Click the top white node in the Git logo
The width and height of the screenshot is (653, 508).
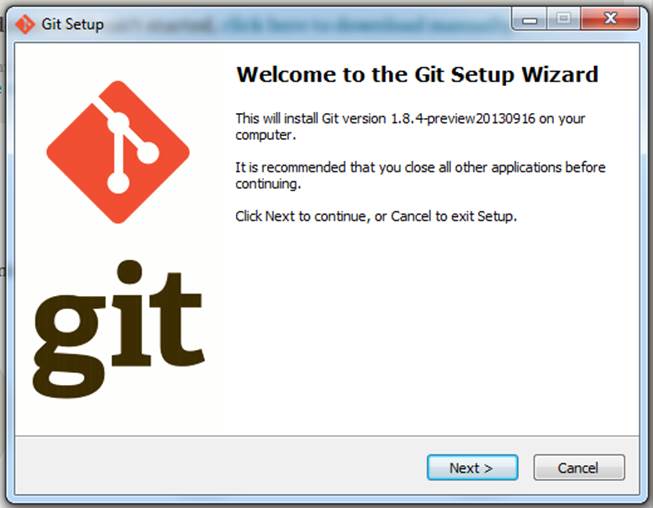coord(118,122)
